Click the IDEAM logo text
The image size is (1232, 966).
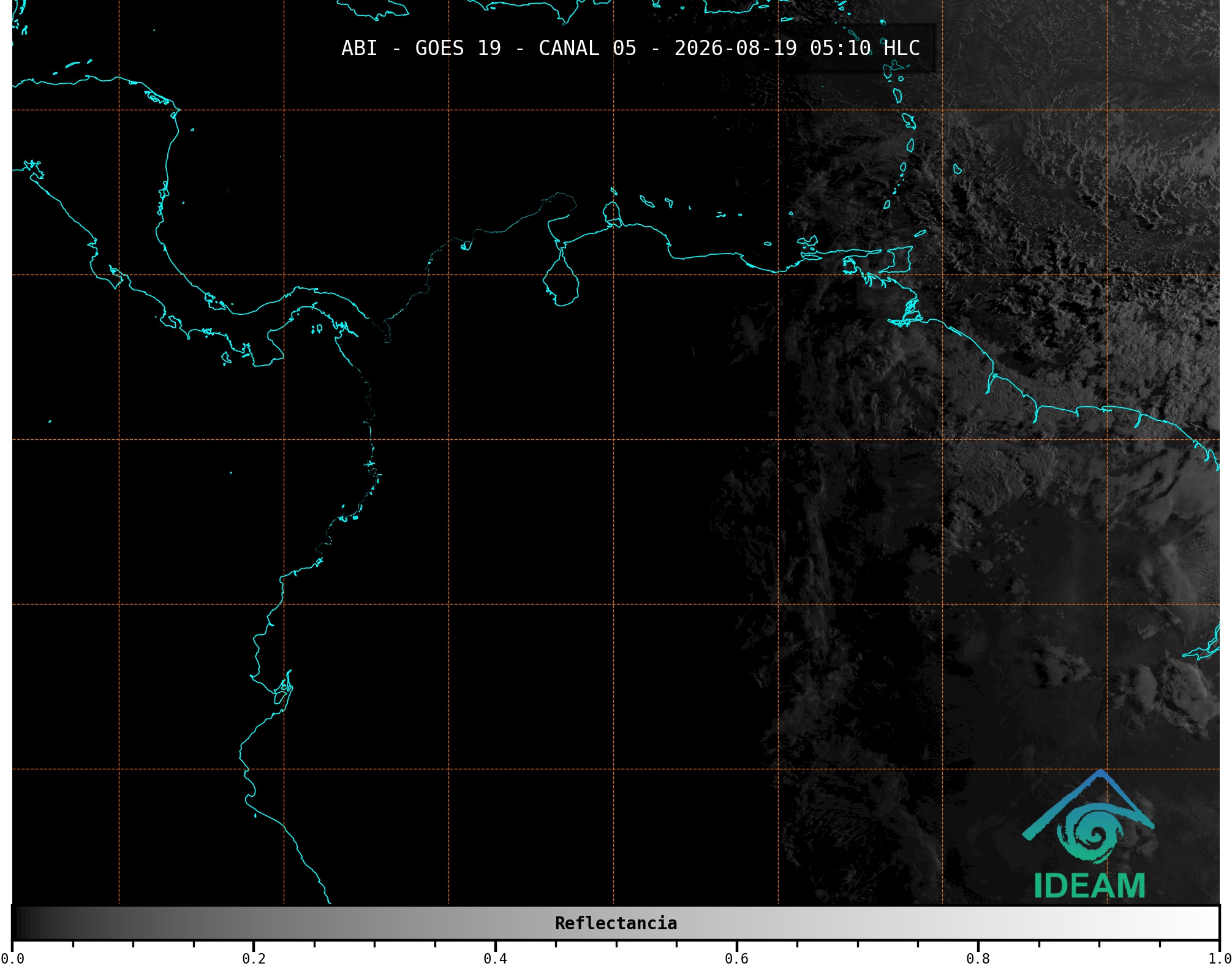tap(1089, 886)
